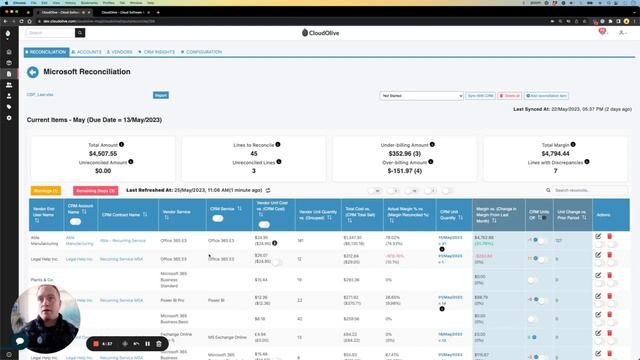Toggle the Vendor Unit Cost header switch

point(264,224)
